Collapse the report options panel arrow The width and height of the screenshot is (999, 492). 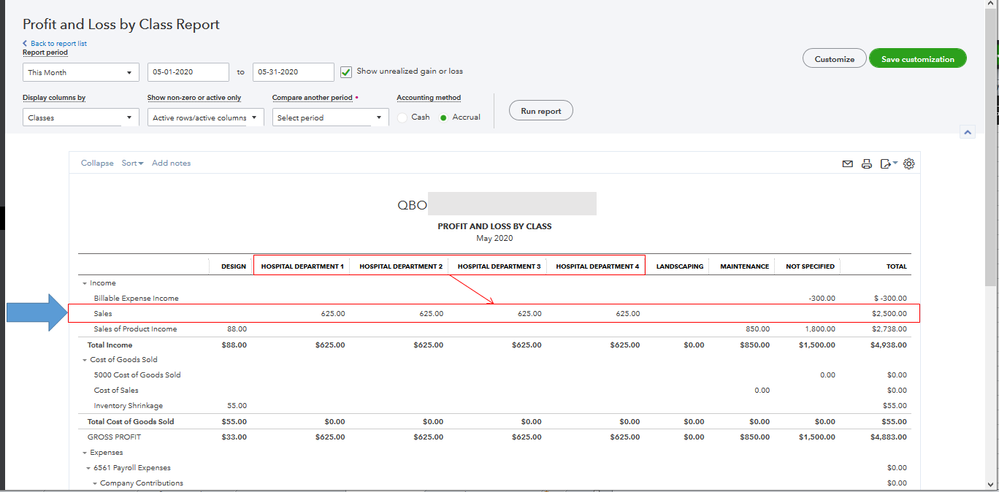click(x=967, y=132)
